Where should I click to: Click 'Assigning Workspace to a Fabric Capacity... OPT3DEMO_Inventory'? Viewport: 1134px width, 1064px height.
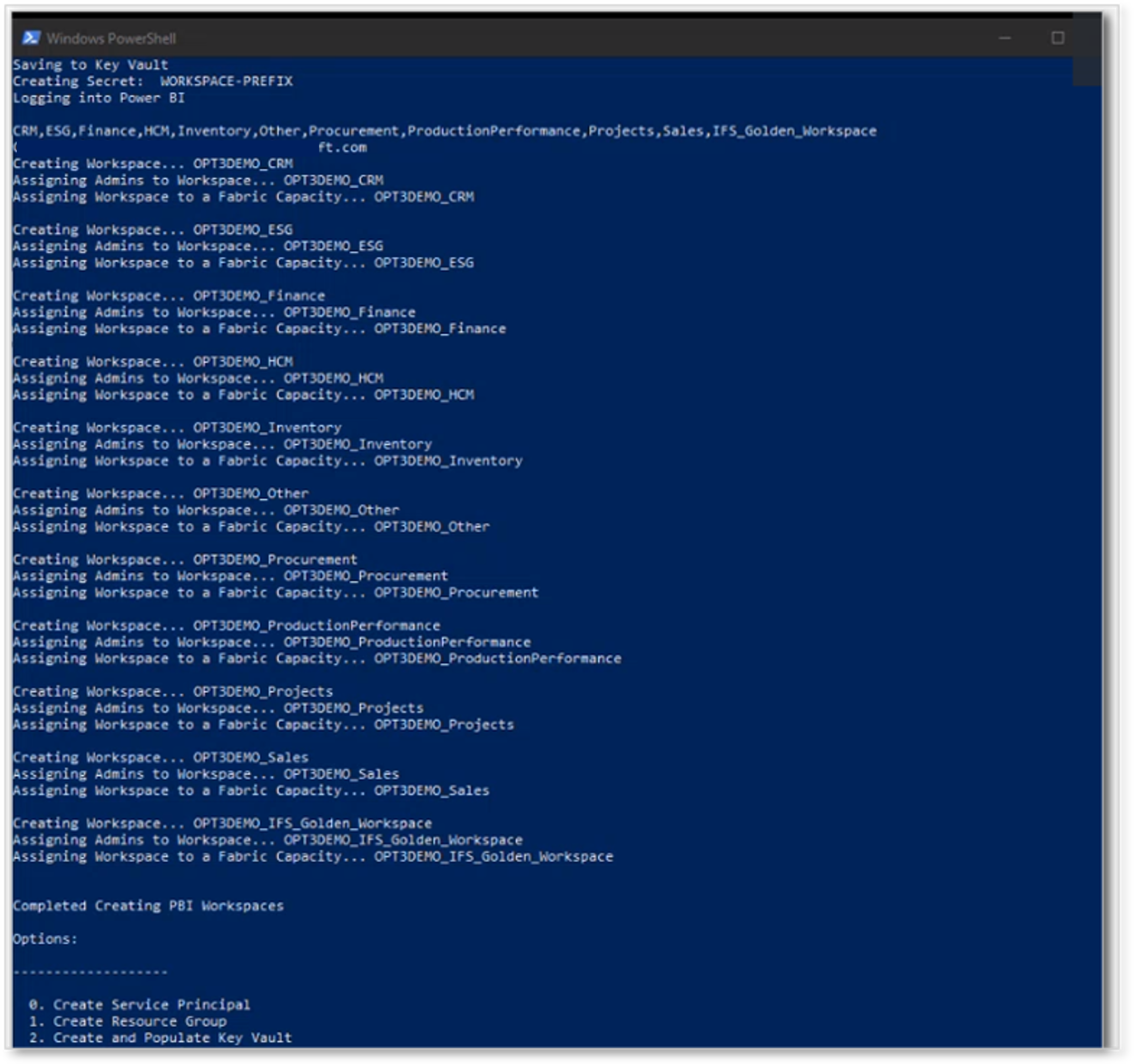click(267, 461)
